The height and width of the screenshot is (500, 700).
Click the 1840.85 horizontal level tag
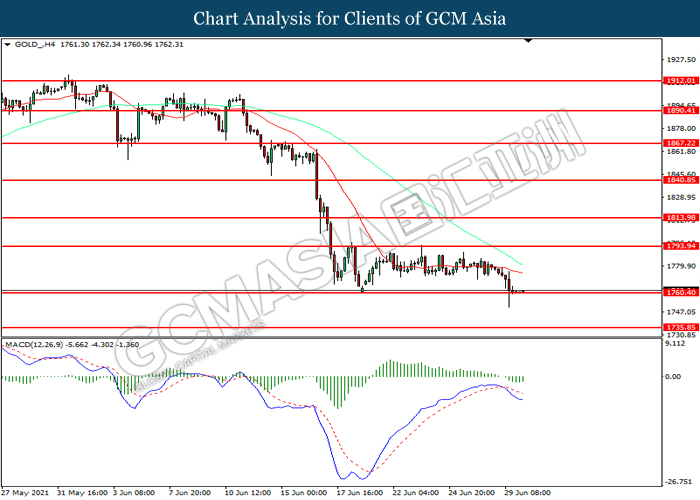tap(678, 181)
